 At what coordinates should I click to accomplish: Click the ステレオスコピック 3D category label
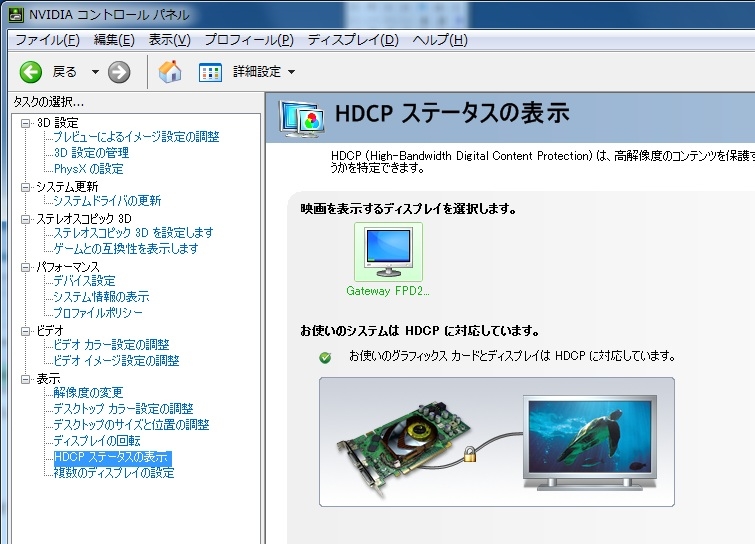pos(84,220)
